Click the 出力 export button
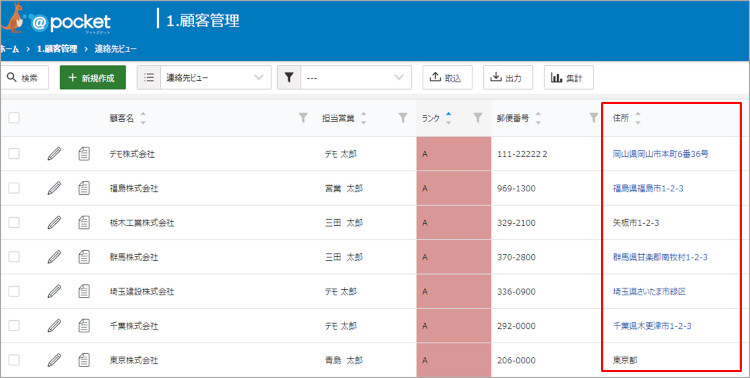This screenshot has height=378, width=750. pos(508,78)
